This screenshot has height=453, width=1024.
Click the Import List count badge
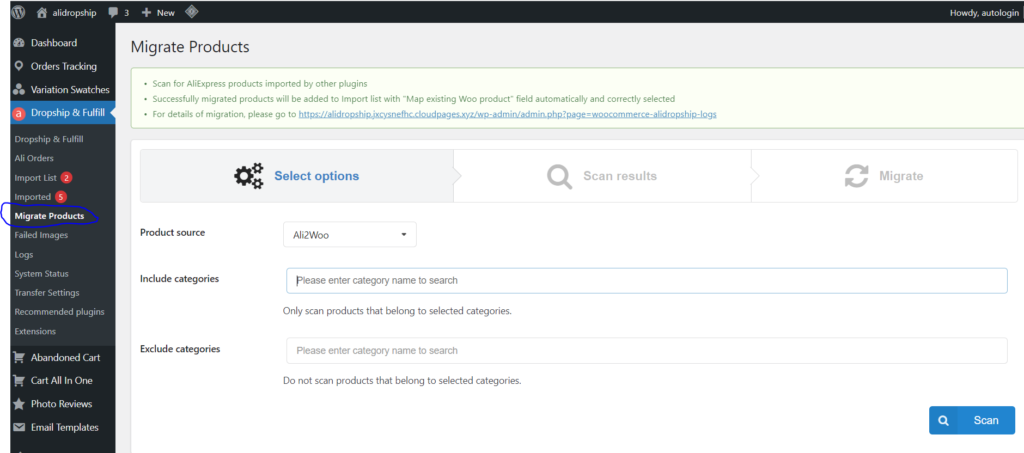click(x=67, y=178)
